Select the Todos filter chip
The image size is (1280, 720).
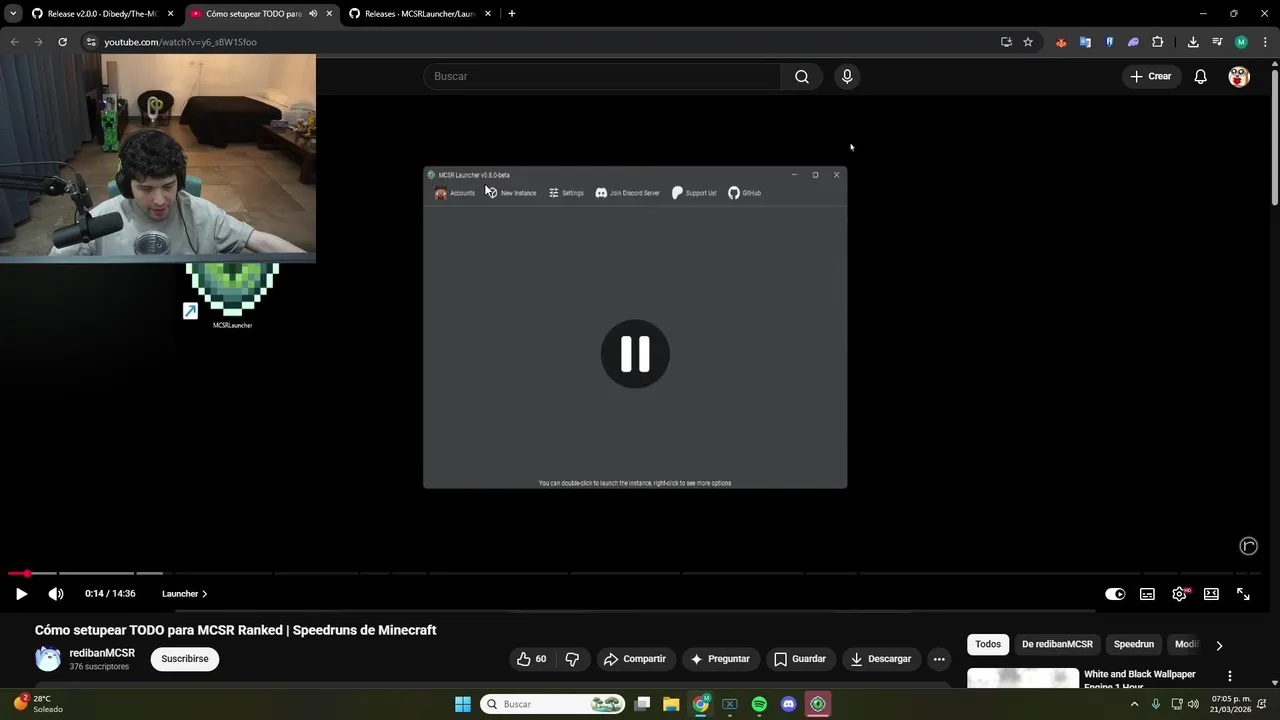[988, 645]
